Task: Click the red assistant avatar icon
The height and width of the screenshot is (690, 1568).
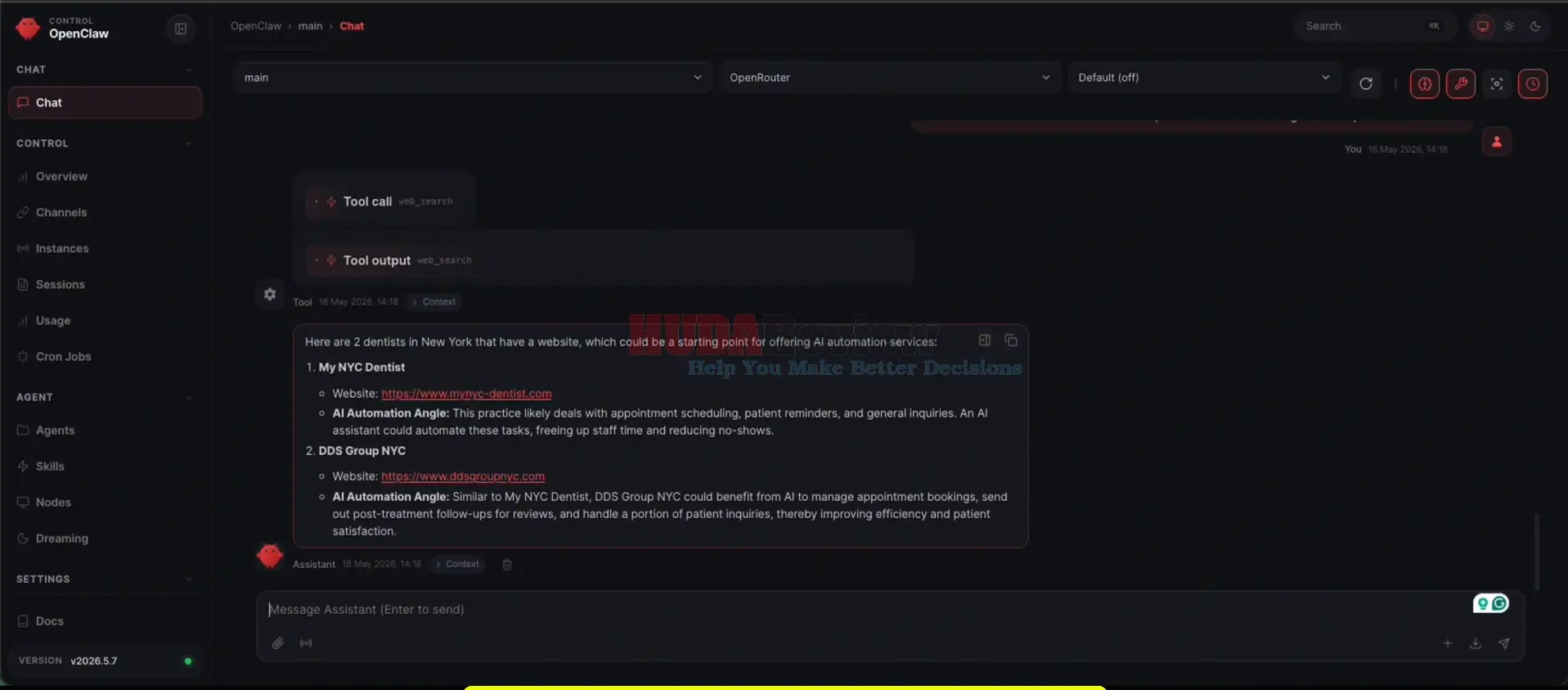Action: coord(270,557)
